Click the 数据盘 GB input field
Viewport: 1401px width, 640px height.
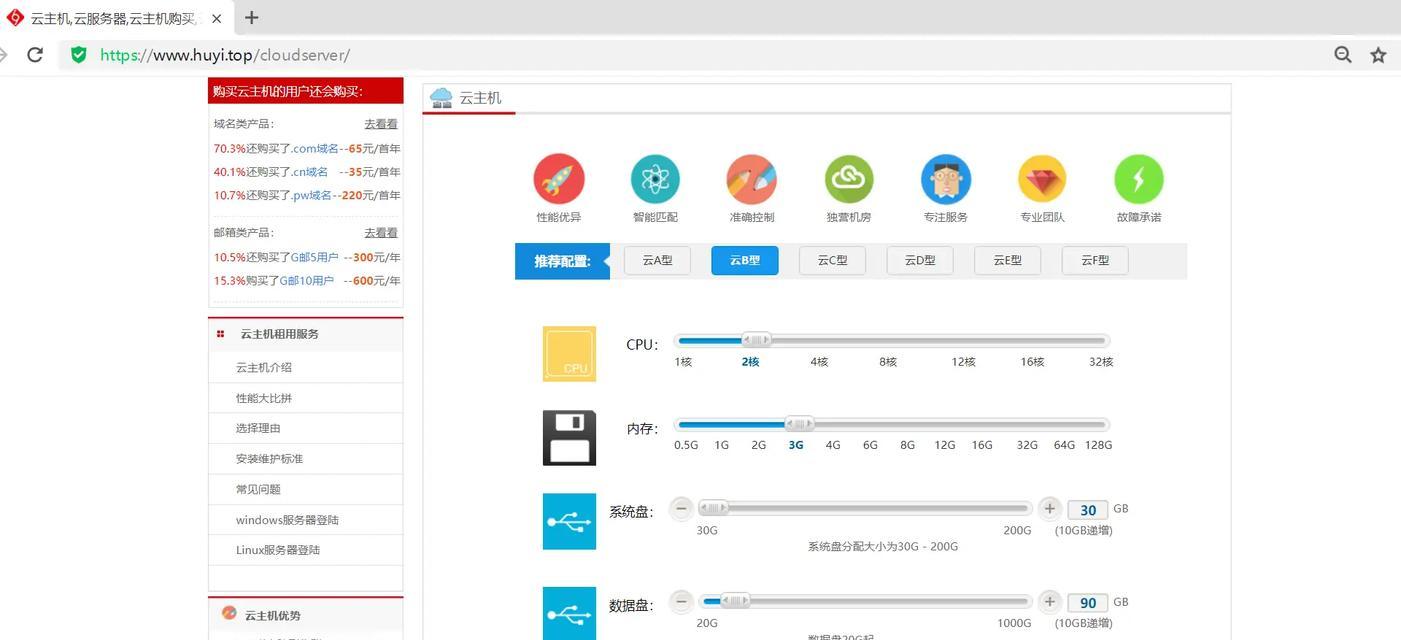(x=1088, y=603)
